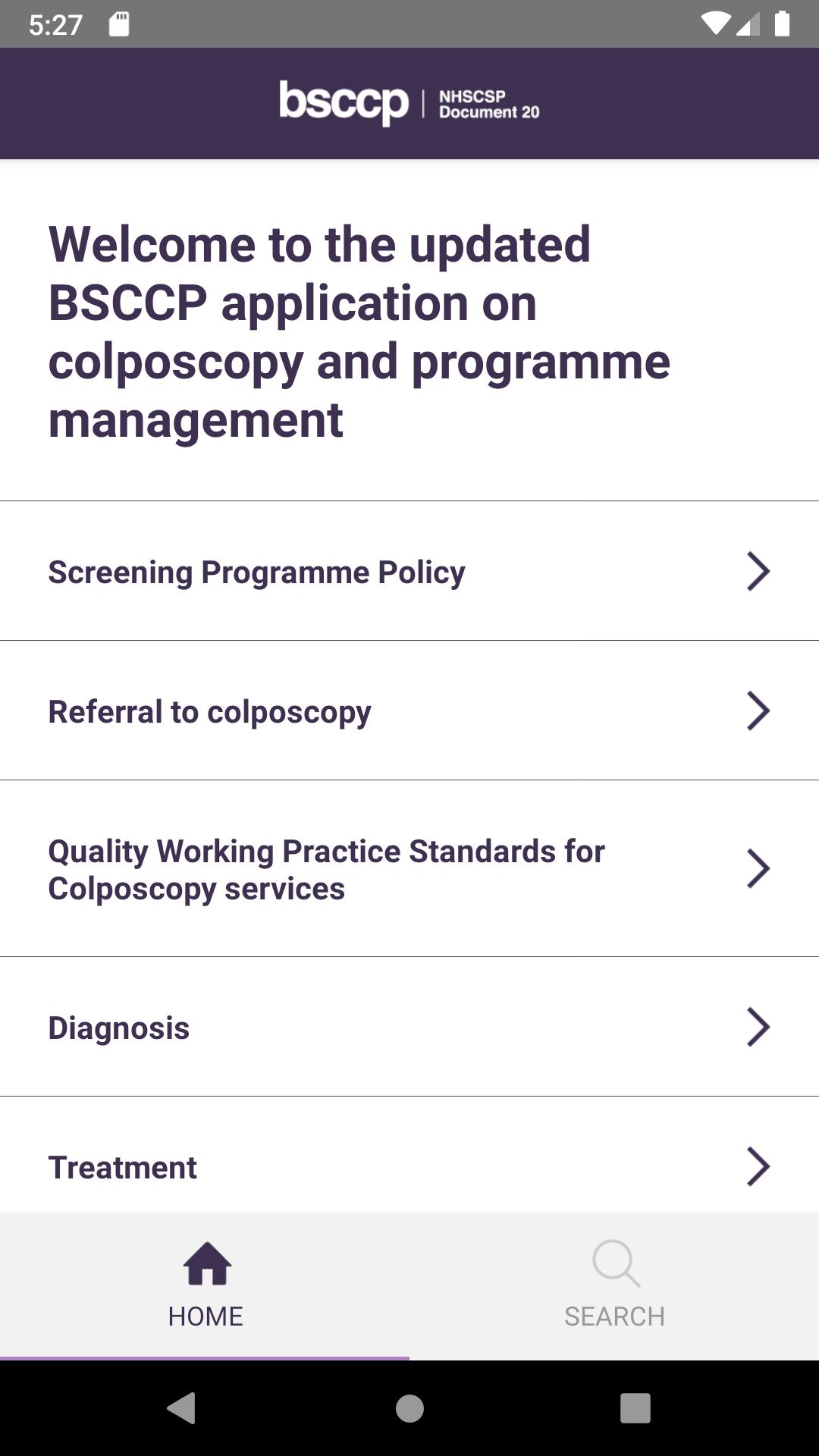Tap the Android recent apps square
819x1456 pixels.
click(x=635, y=1408)
